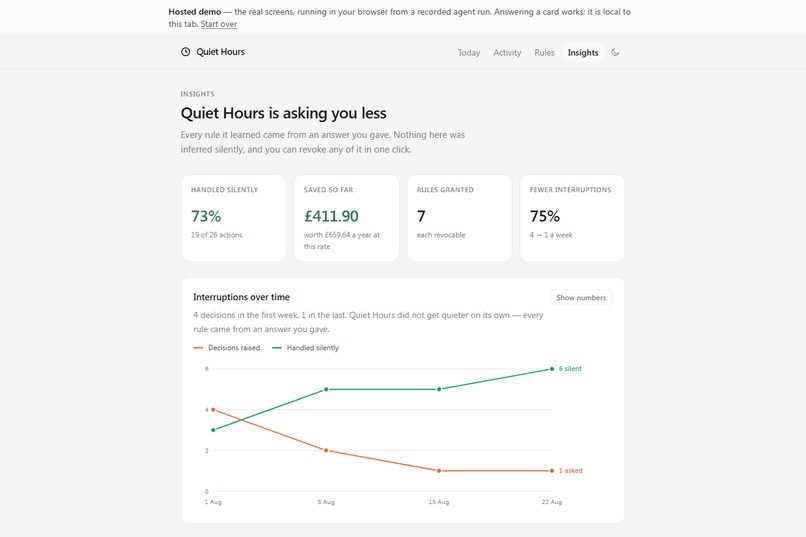This screenshot has width=806, height=537.
Task: Click the orange data point at 8 Aug
Action: click(x=326, y=451)
